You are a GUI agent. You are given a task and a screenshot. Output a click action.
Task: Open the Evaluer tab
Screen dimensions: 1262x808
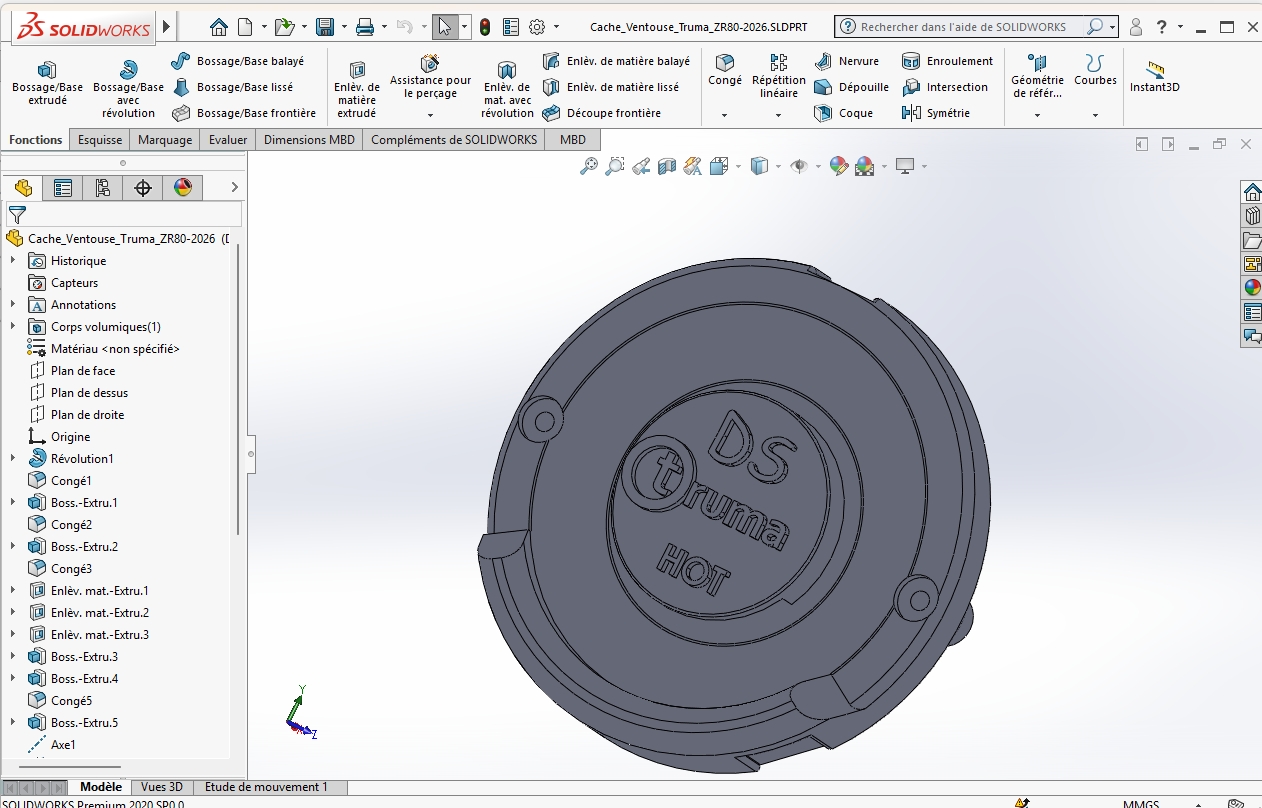click(x=228, y=140)
